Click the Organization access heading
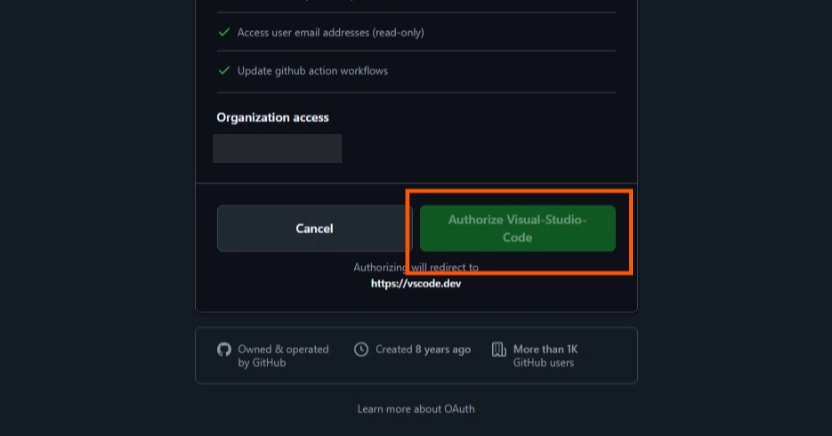Screen dimensions: 832x436 point(273,117)
